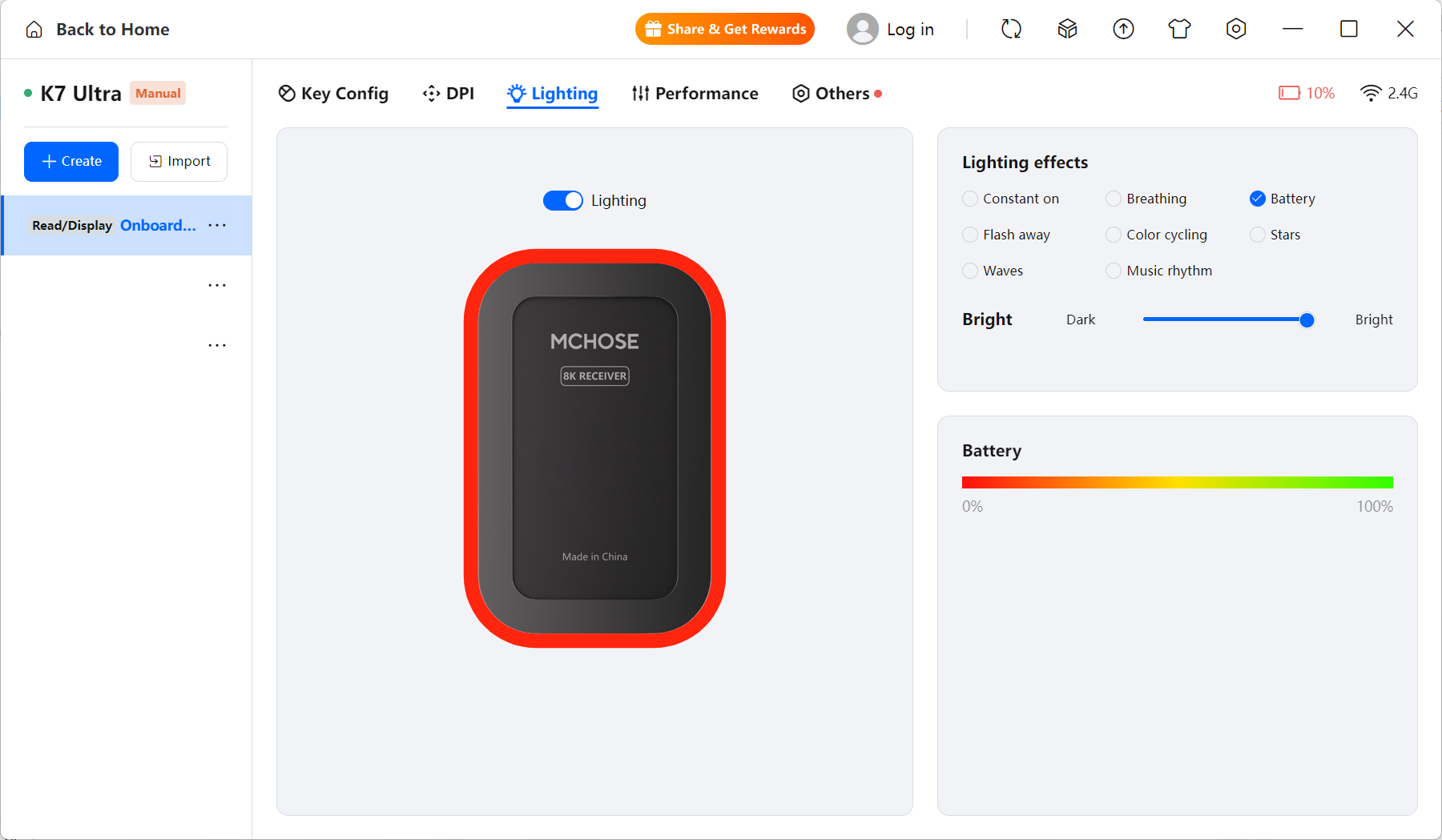
Task: Click the red battery level icon
Action: 1289,94
